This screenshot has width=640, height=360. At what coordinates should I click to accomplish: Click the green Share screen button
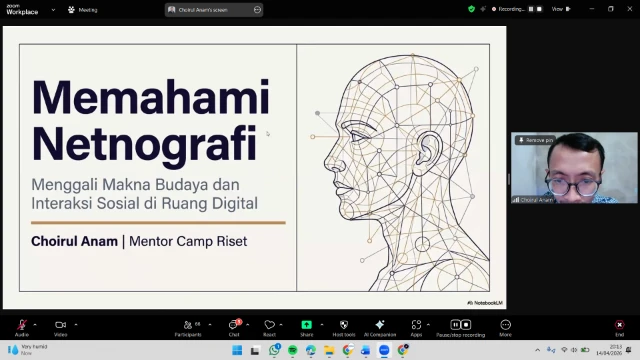click(307, 325)
